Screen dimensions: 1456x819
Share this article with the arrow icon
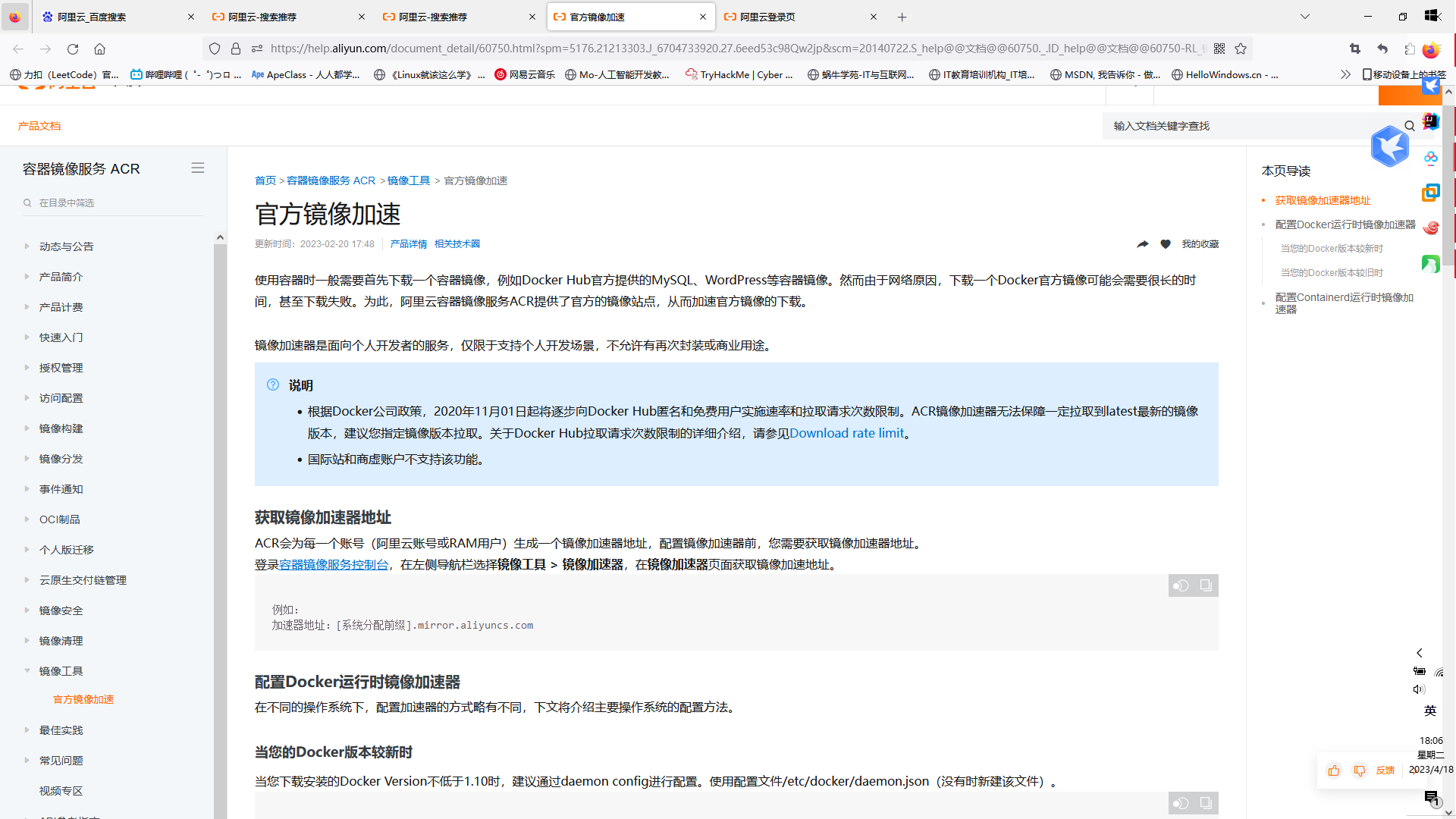(1143, 244)
